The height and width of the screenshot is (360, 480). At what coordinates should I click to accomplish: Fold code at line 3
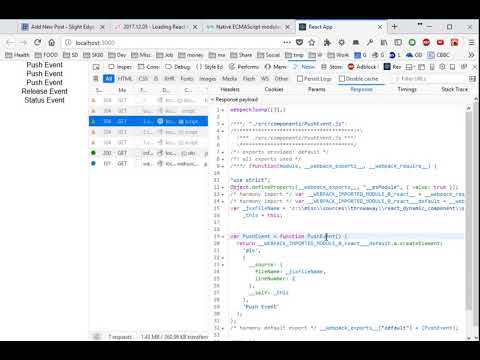223,124
